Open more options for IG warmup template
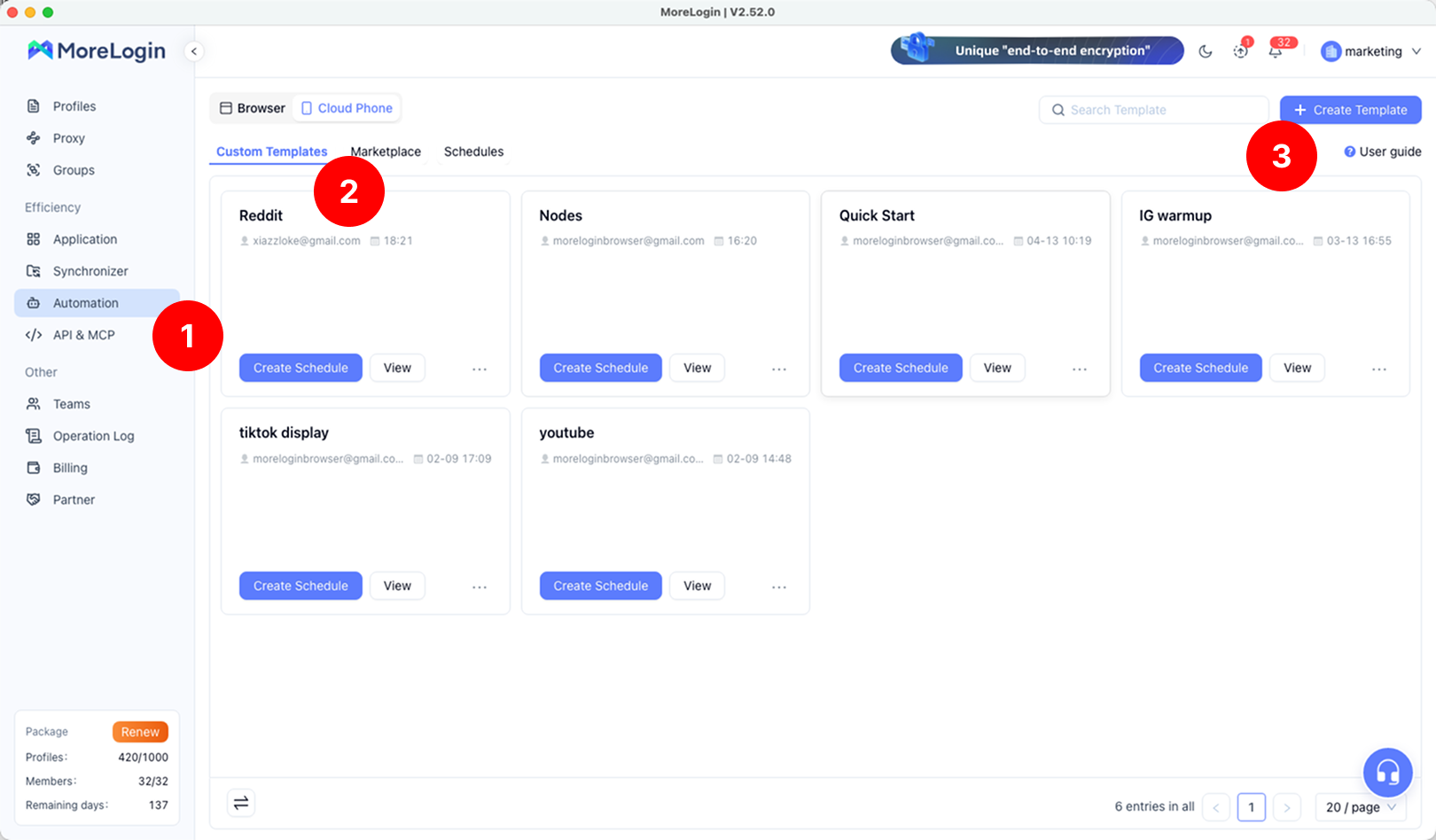 tap(1379, 369)
